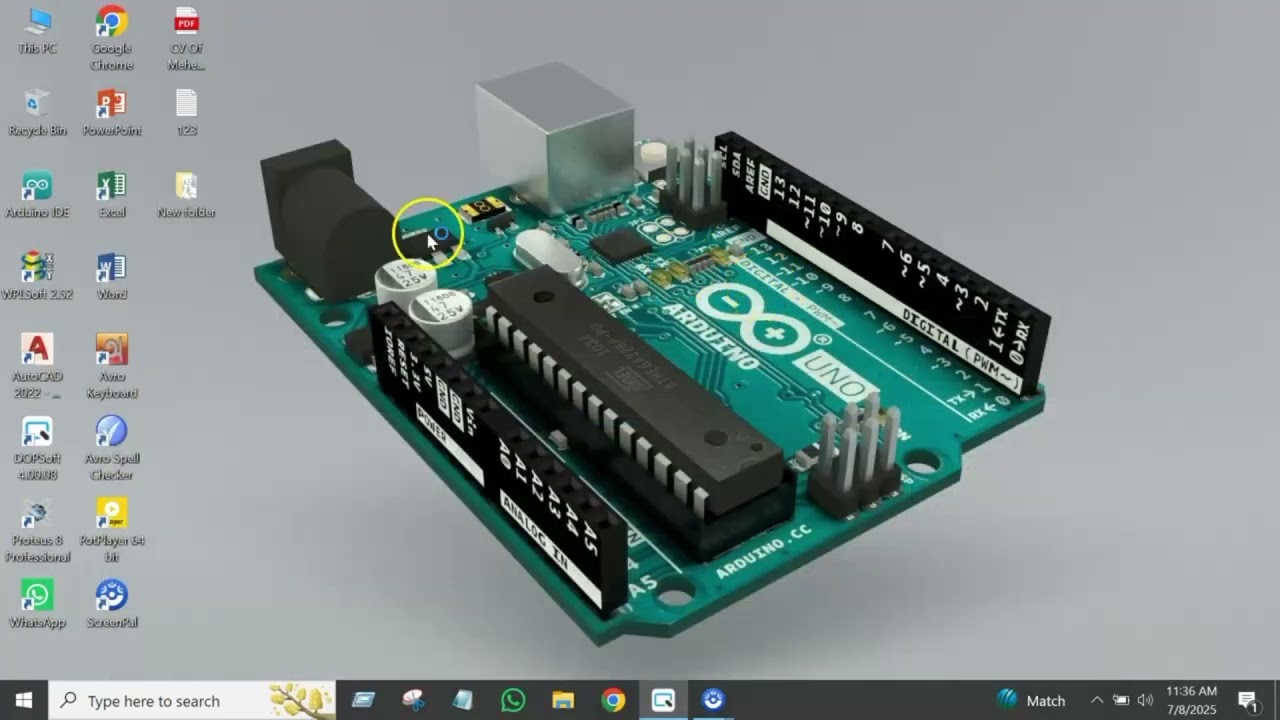The width and height of the screenshot is (1280, 720).
Task: Select the New folder icon on the desktop
Action: [186, 194]
